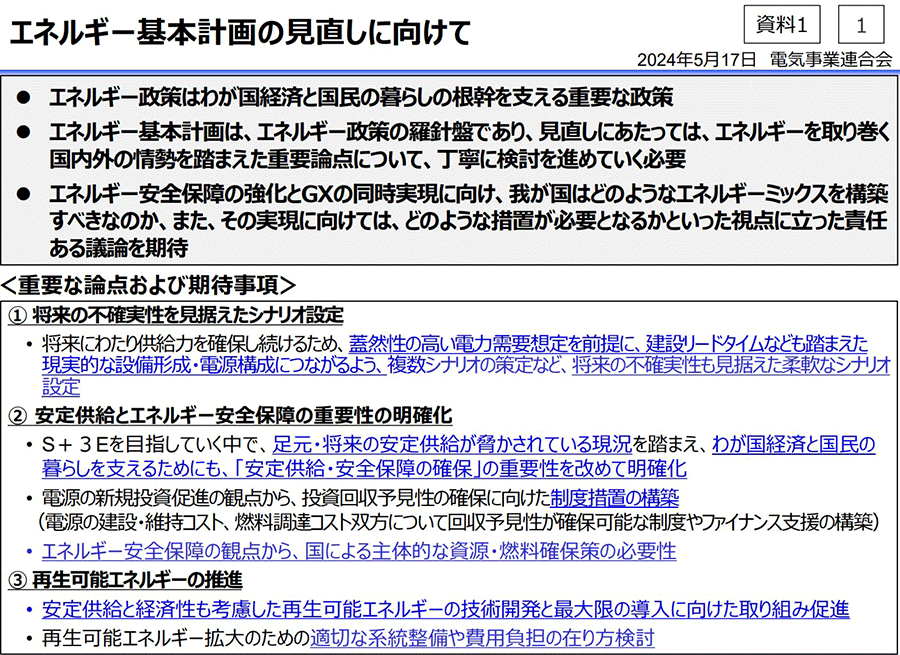Image resolution: width=900 pixels, height=655 pixels.
Task: Click heading ＜重要な論点および期待事項＞
Action: (x=149, y=284)
